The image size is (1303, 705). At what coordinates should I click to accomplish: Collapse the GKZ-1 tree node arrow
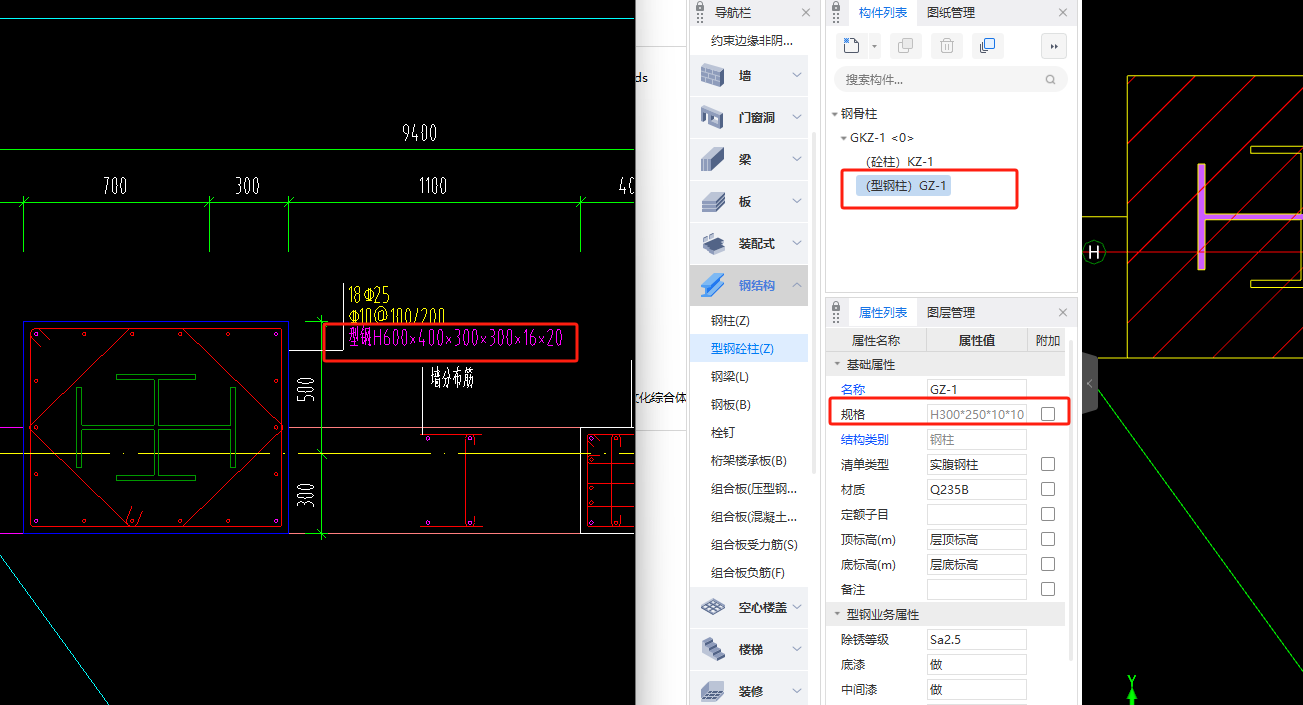[844, 138]
